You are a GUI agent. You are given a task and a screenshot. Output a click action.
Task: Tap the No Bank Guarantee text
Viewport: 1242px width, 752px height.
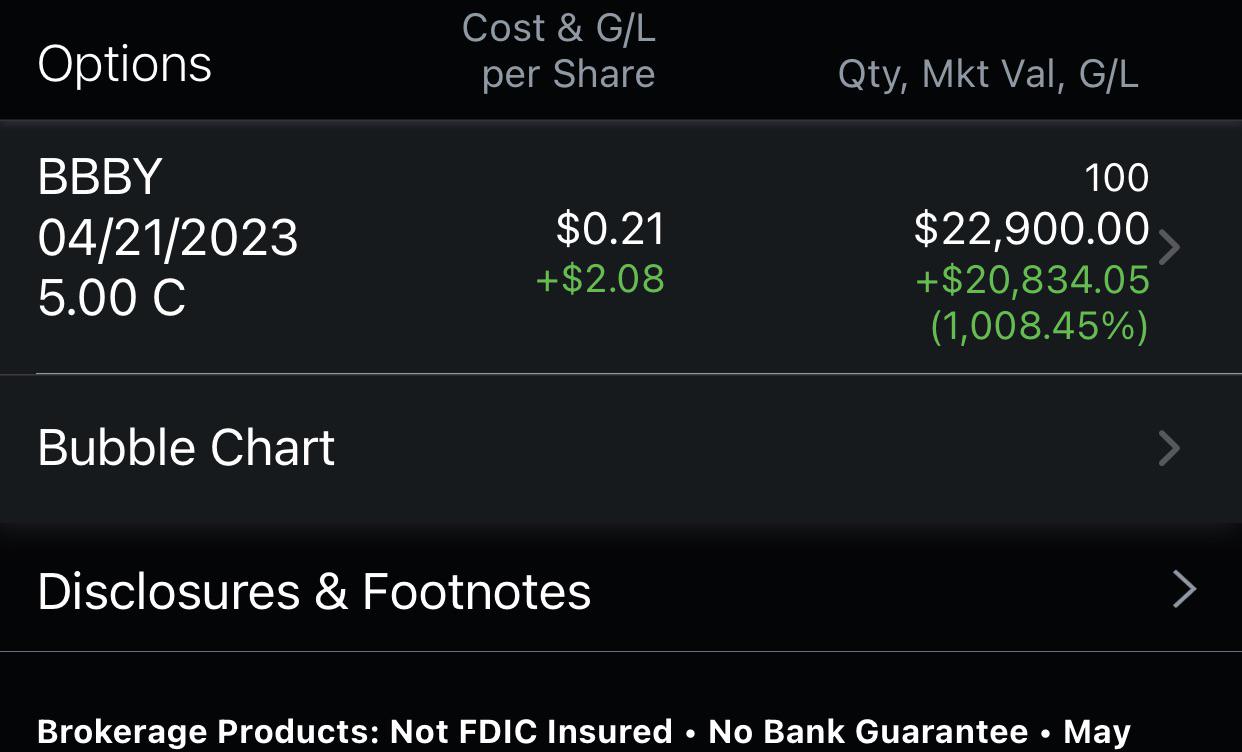point(868,732)
